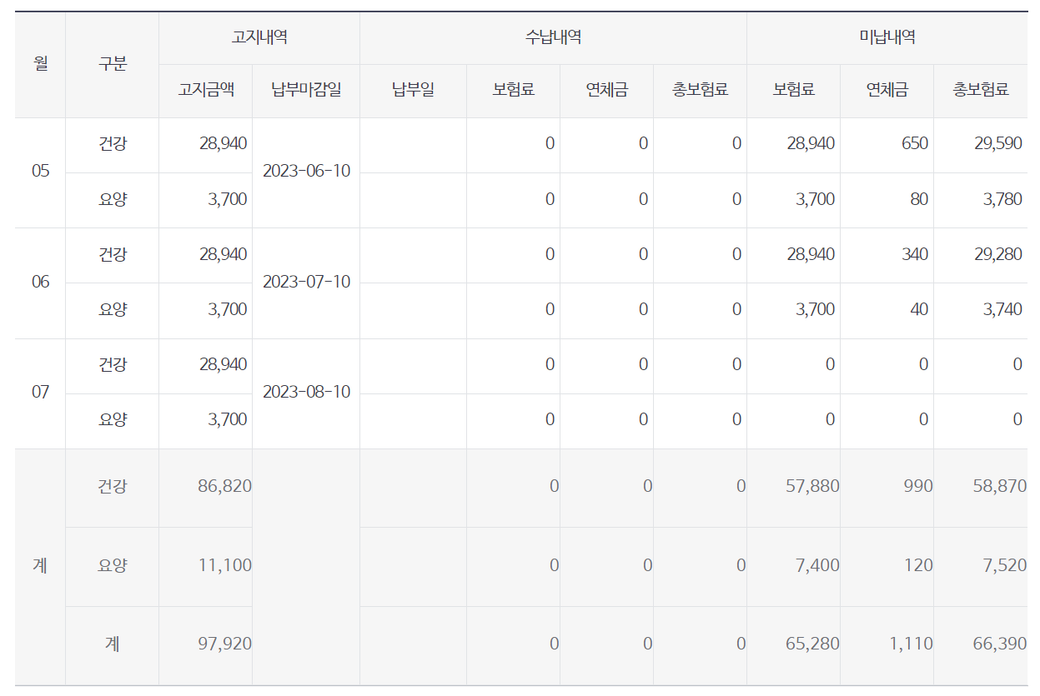This screenshot has width=1040, height=696.
Task: Click the month 06 row cell
Action: pos(40,282)
